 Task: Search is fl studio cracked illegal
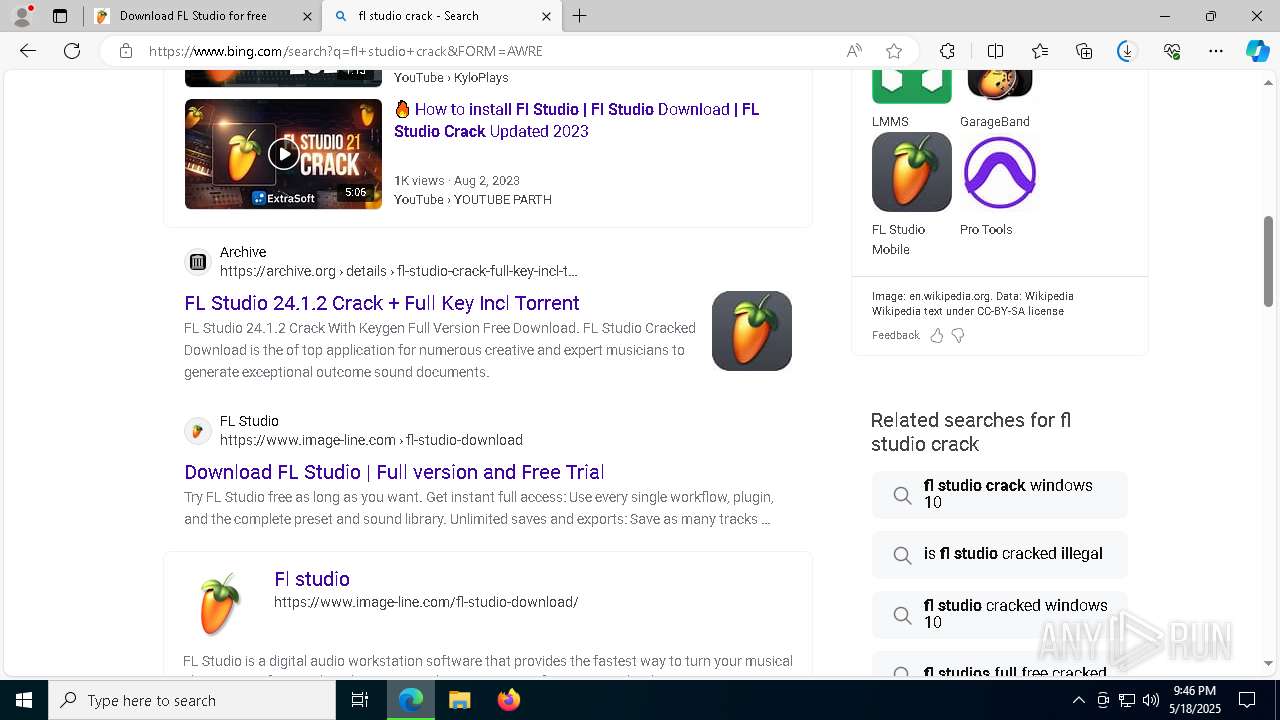(999, 554)
